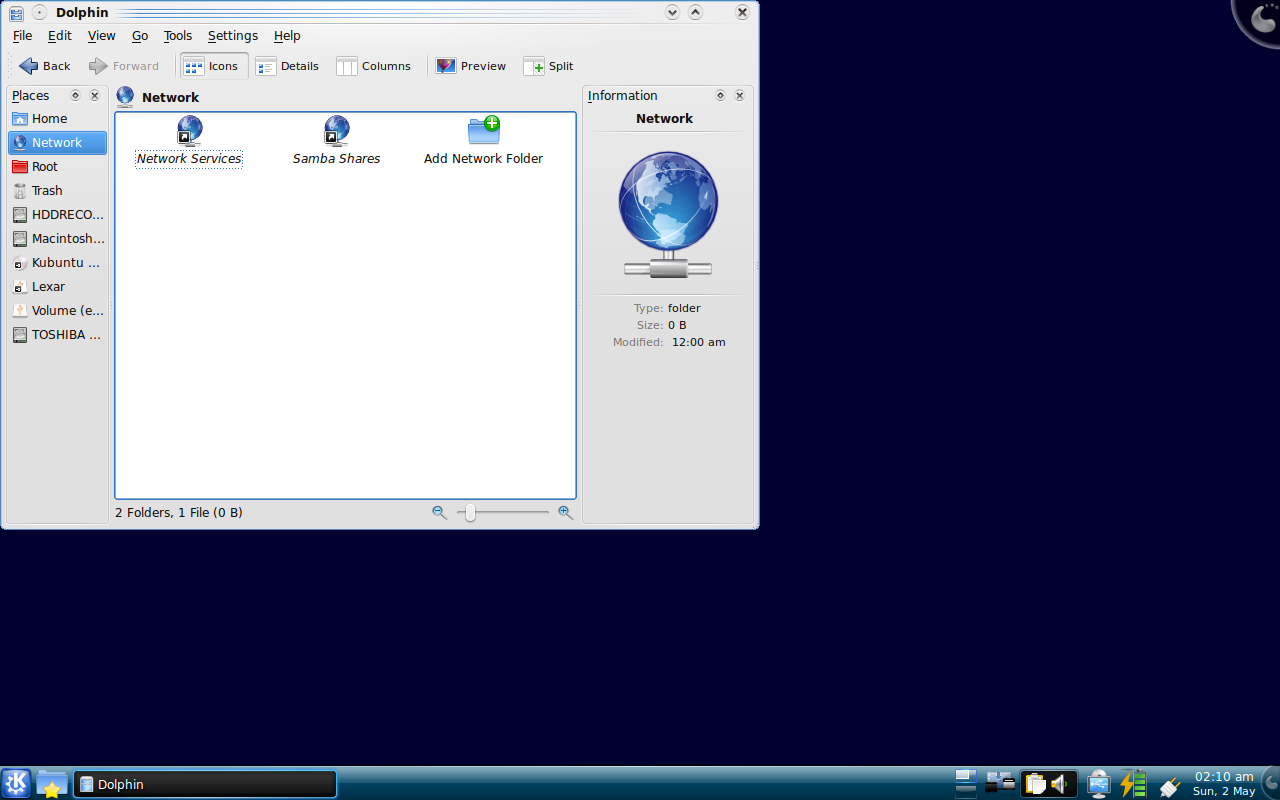Viewport: 1280px width, 800px height.
Task: Close the Places panel
Action: [95, 96]
